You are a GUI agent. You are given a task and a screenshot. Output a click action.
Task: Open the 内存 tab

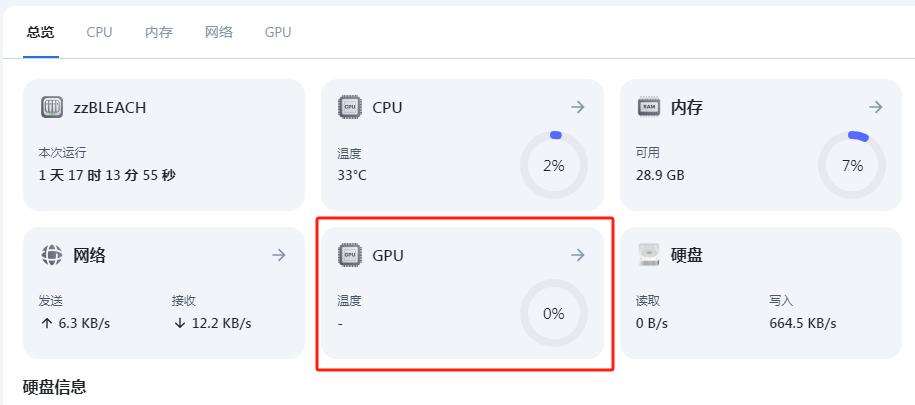point(159,32)
